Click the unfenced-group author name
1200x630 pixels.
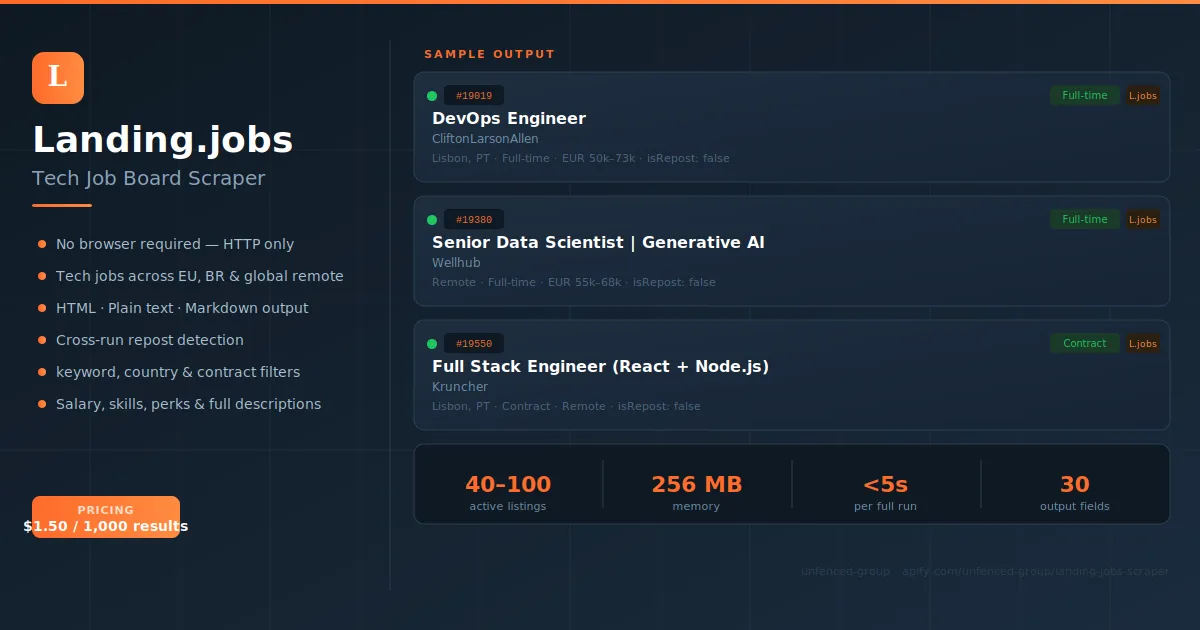(845, 571)
